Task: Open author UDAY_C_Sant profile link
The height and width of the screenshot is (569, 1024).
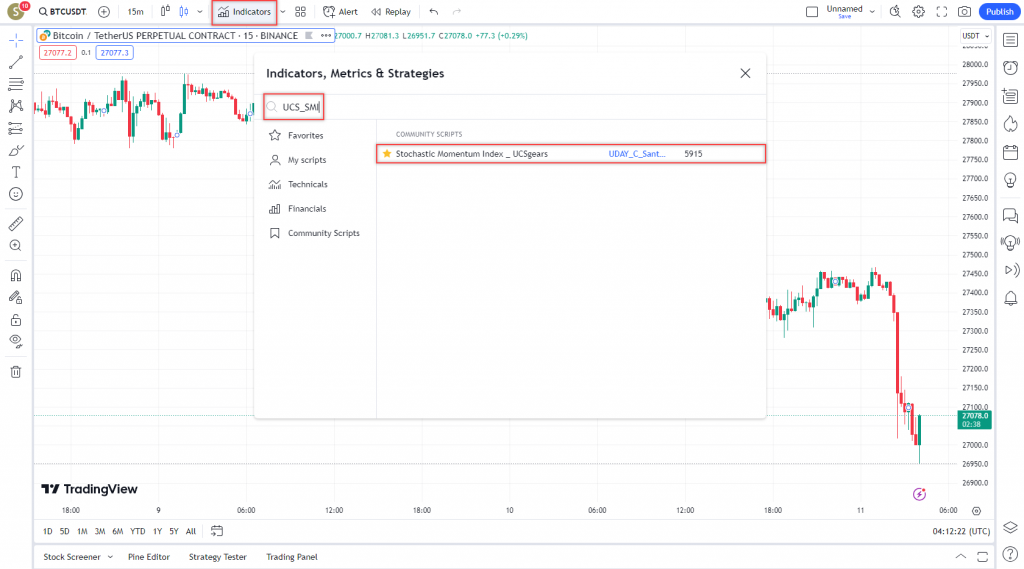Action: (x=635, y=154)
